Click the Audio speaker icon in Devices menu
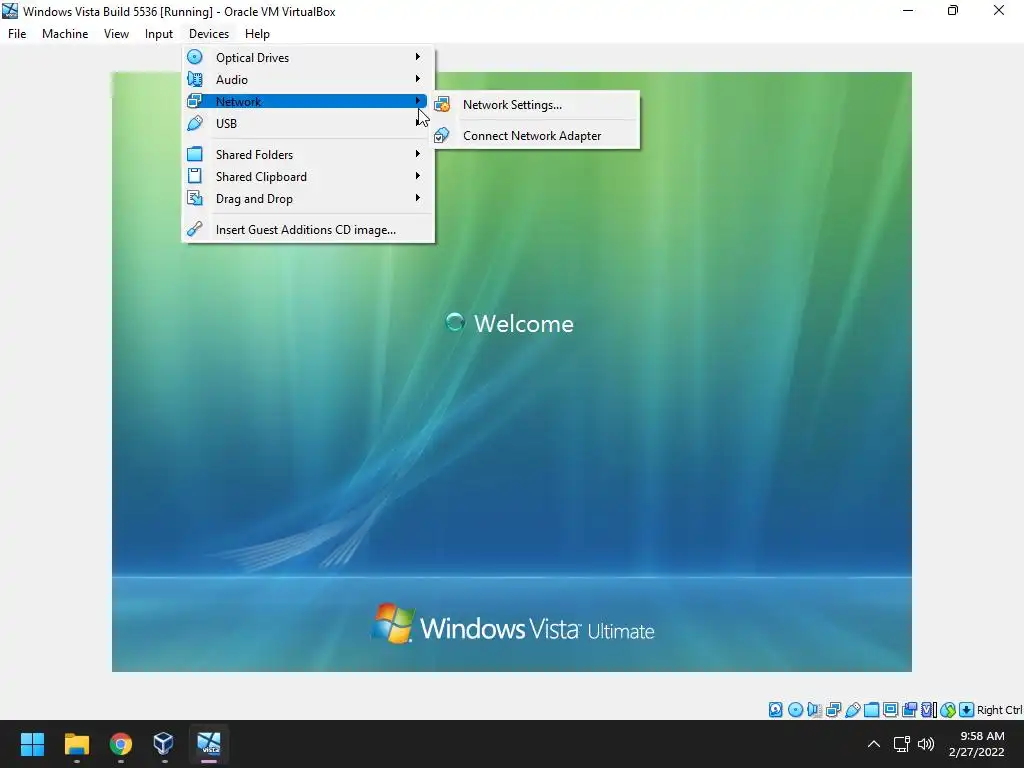1024x768 pixels. (195, 79)
